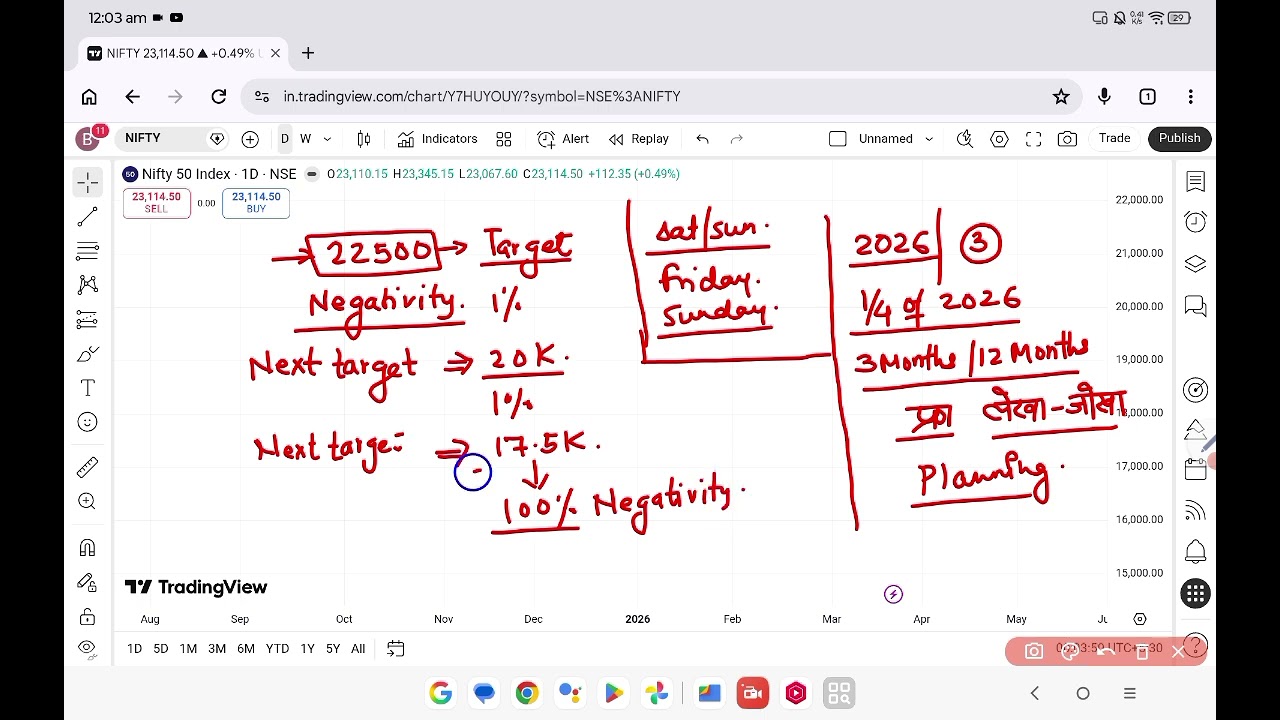Open the emoji icons tool

[x=88, y=423]
